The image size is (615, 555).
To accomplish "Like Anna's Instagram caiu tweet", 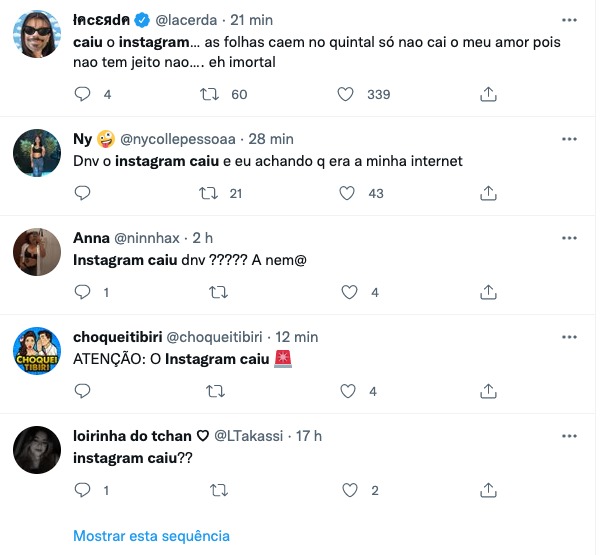I will [x=348, y=292].
